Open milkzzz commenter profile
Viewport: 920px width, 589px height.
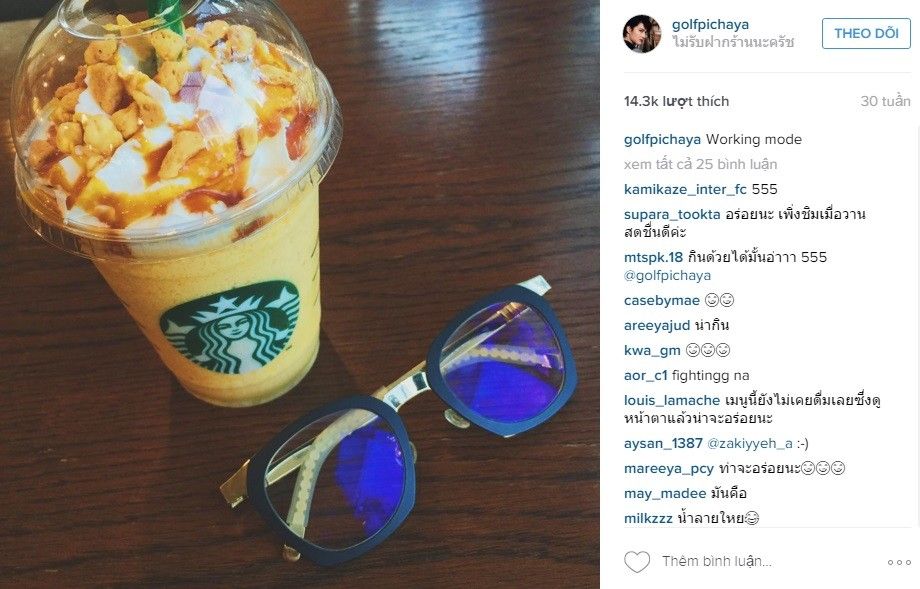[x=648, y=519]
